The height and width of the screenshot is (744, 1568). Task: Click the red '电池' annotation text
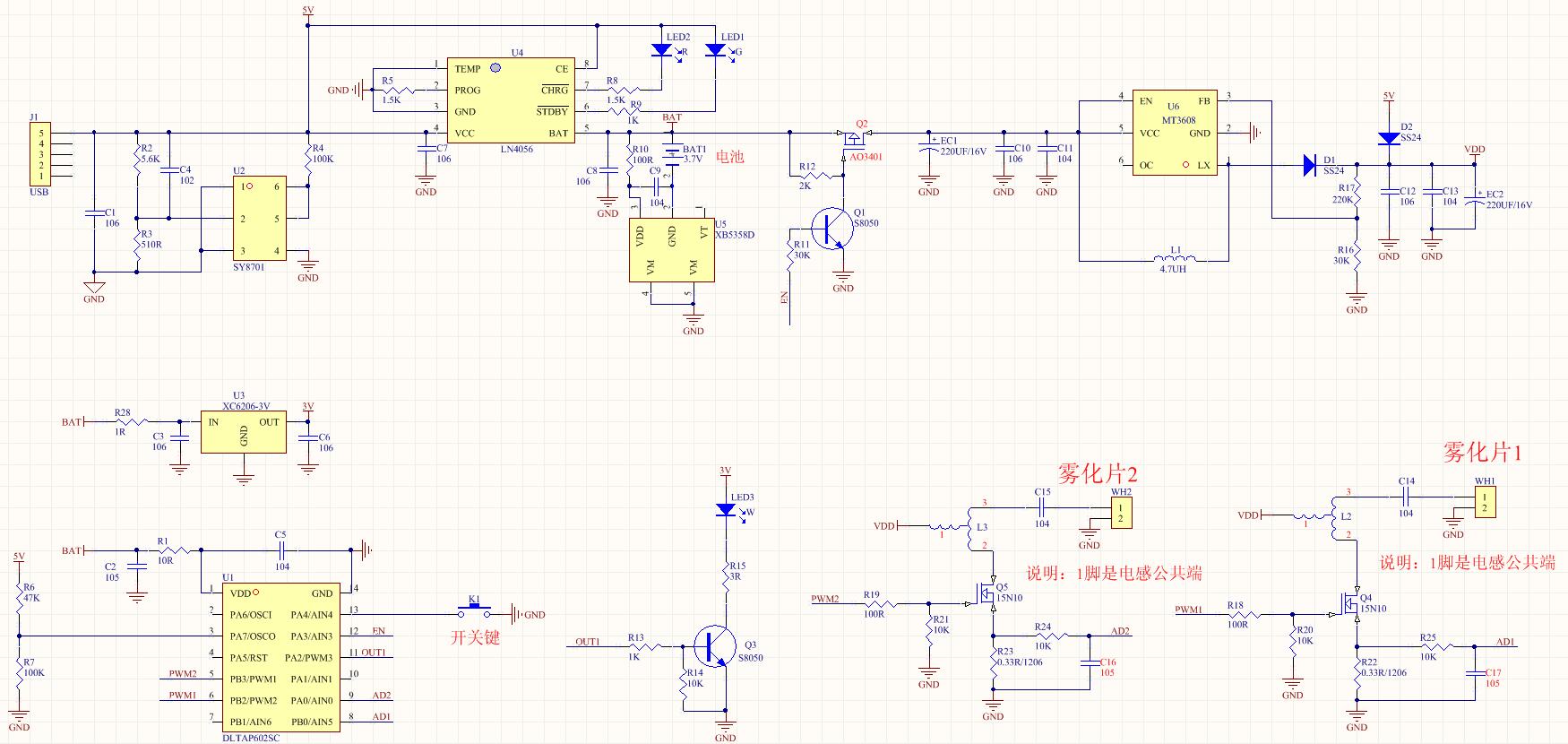click(x=729, y=157)
